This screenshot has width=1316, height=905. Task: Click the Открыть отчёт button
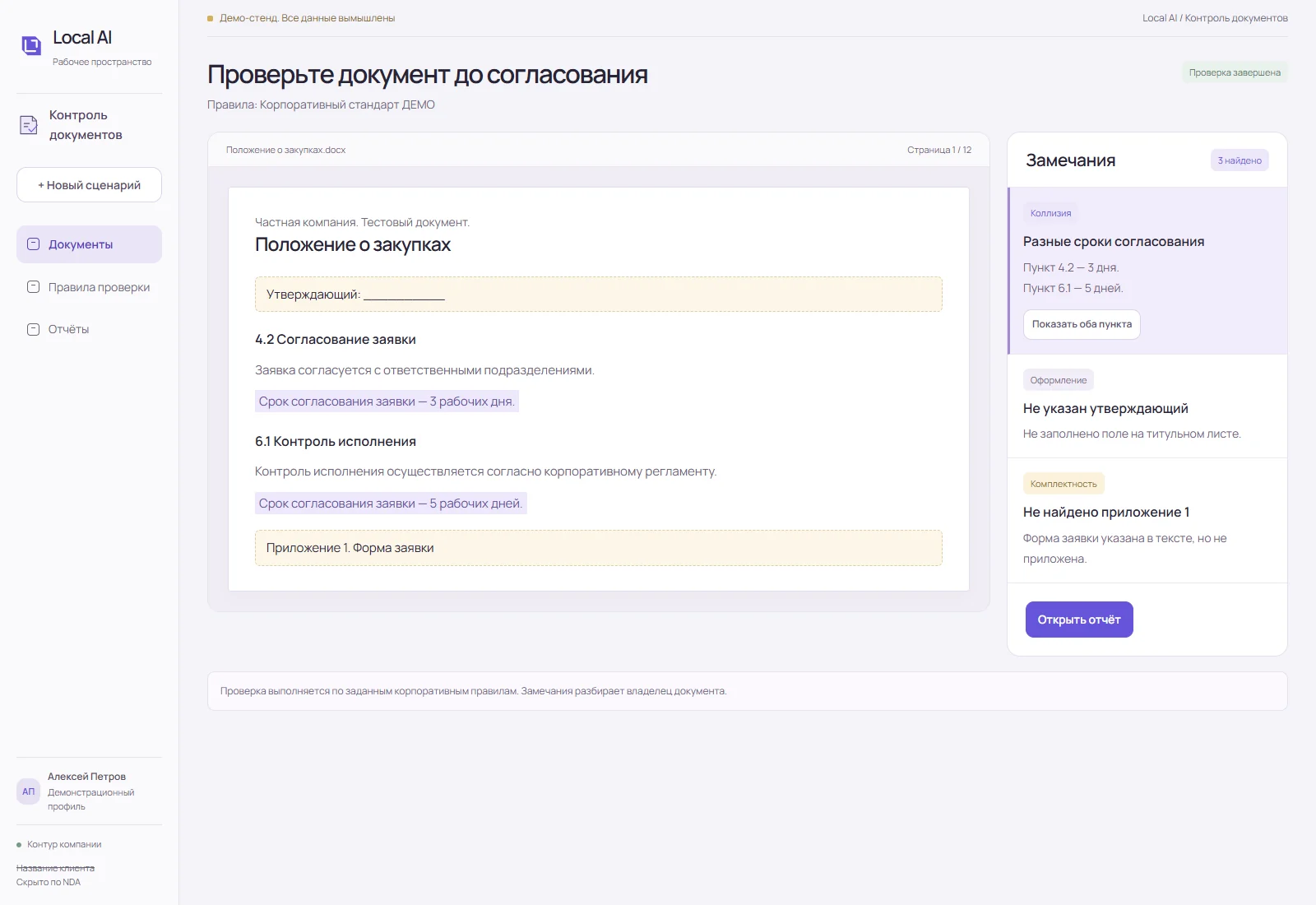pos(1079,620)
